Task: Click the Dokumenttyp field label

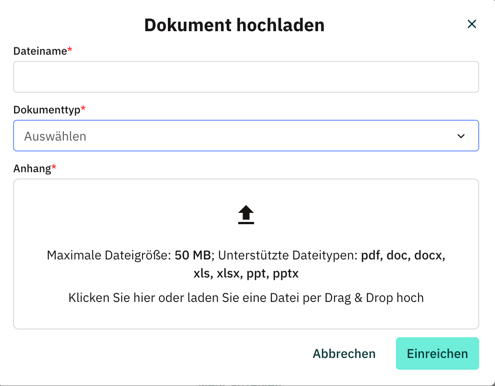Action: tap(47, 110)
